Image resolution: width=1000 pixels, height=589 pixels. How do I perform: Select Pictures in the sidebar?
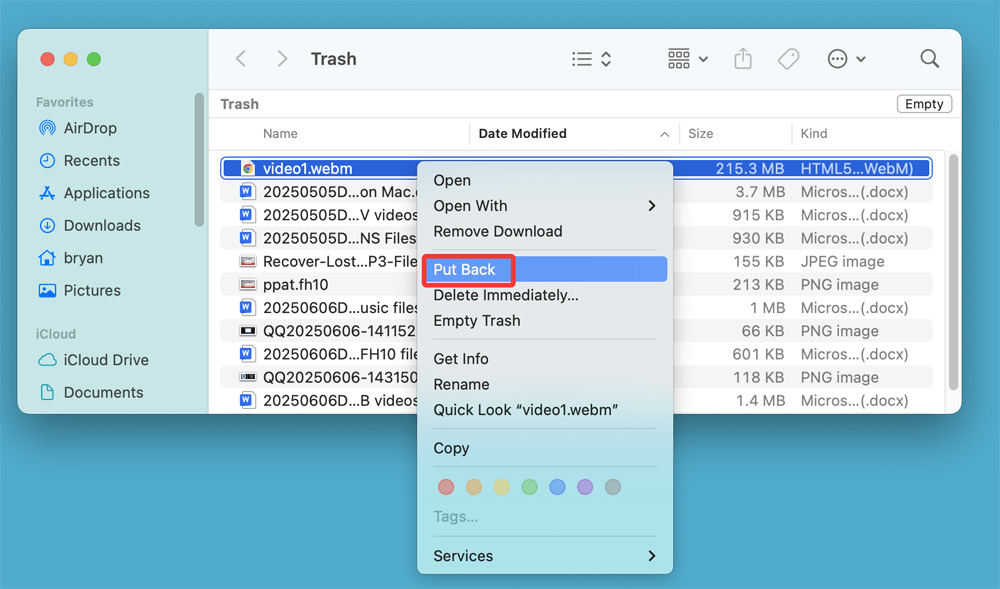click(92, 290)
